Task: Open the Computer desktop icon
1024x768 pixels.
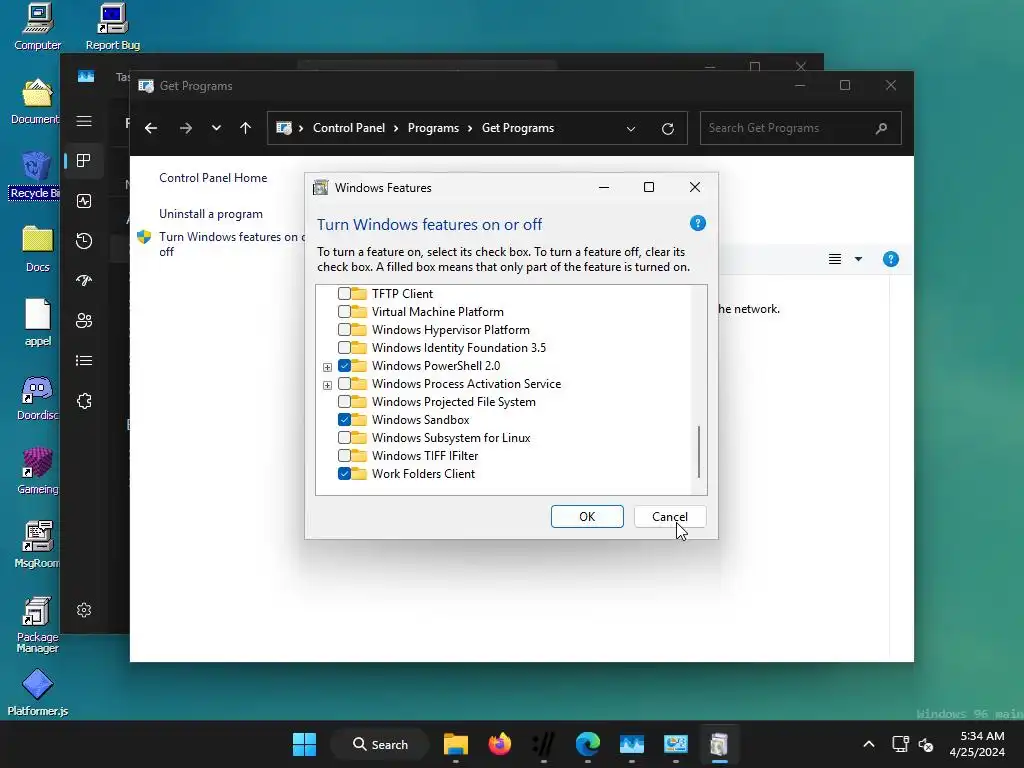Action: [x=37, y=26]
